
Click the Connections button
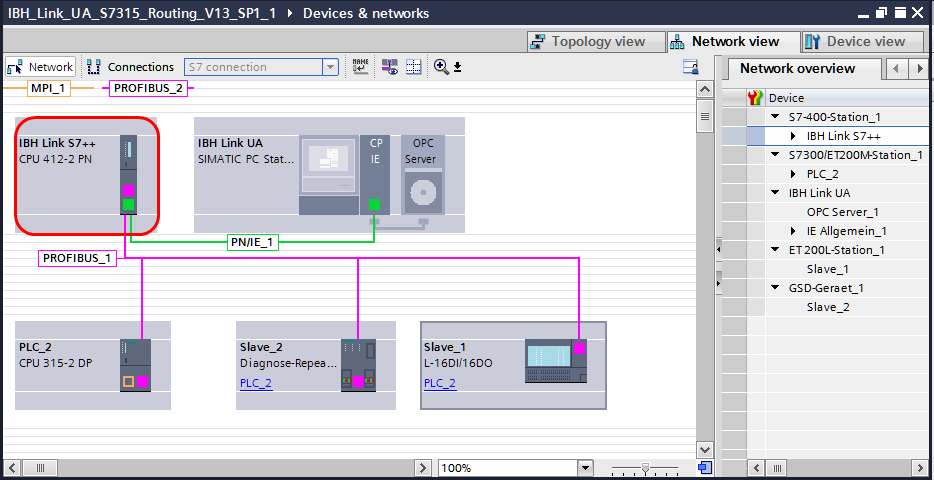[130, 67]
